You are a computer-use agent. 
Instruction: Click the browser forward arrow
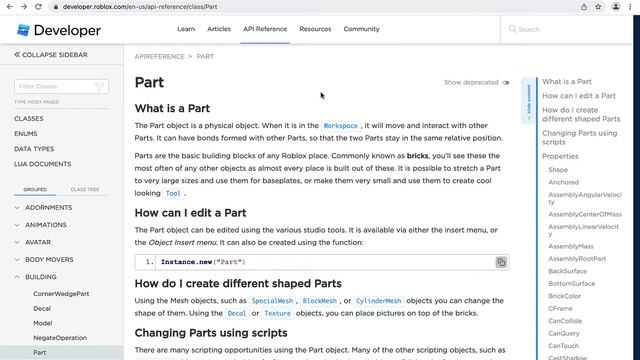point(24,7)
